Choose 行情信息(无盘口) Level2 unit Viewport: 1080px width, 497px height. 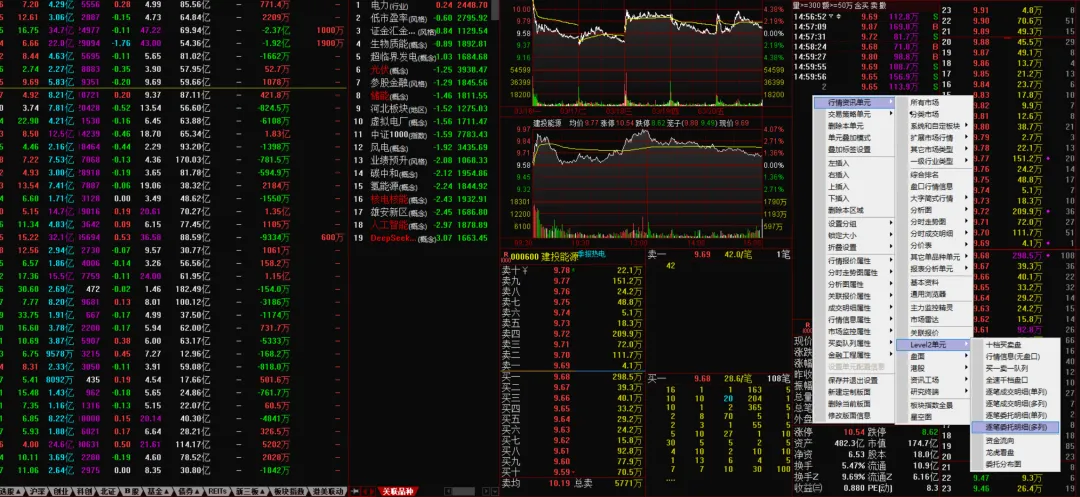[x=1015, y=357]
